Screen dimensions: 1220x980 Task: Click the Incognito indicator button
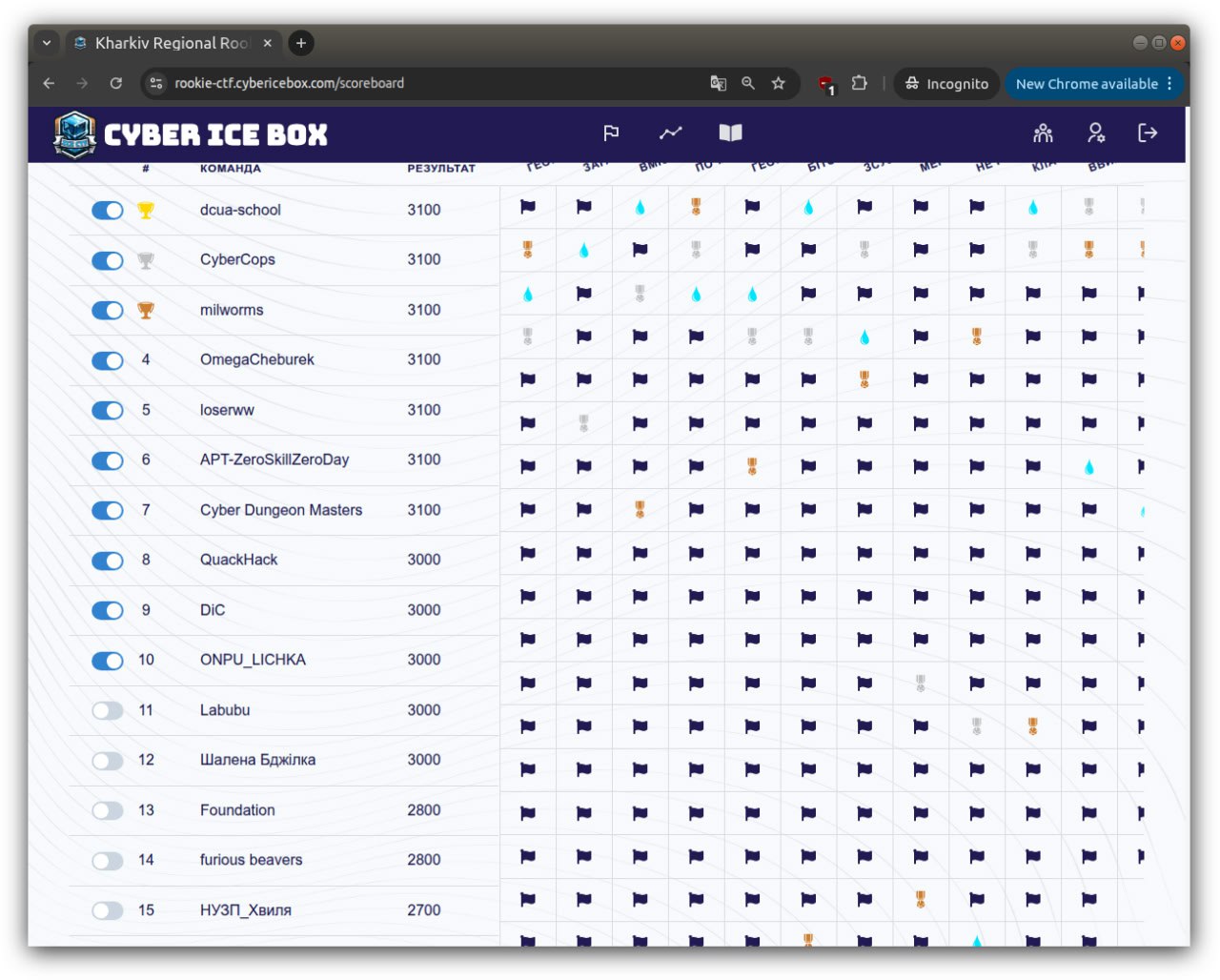pos(946,84)
